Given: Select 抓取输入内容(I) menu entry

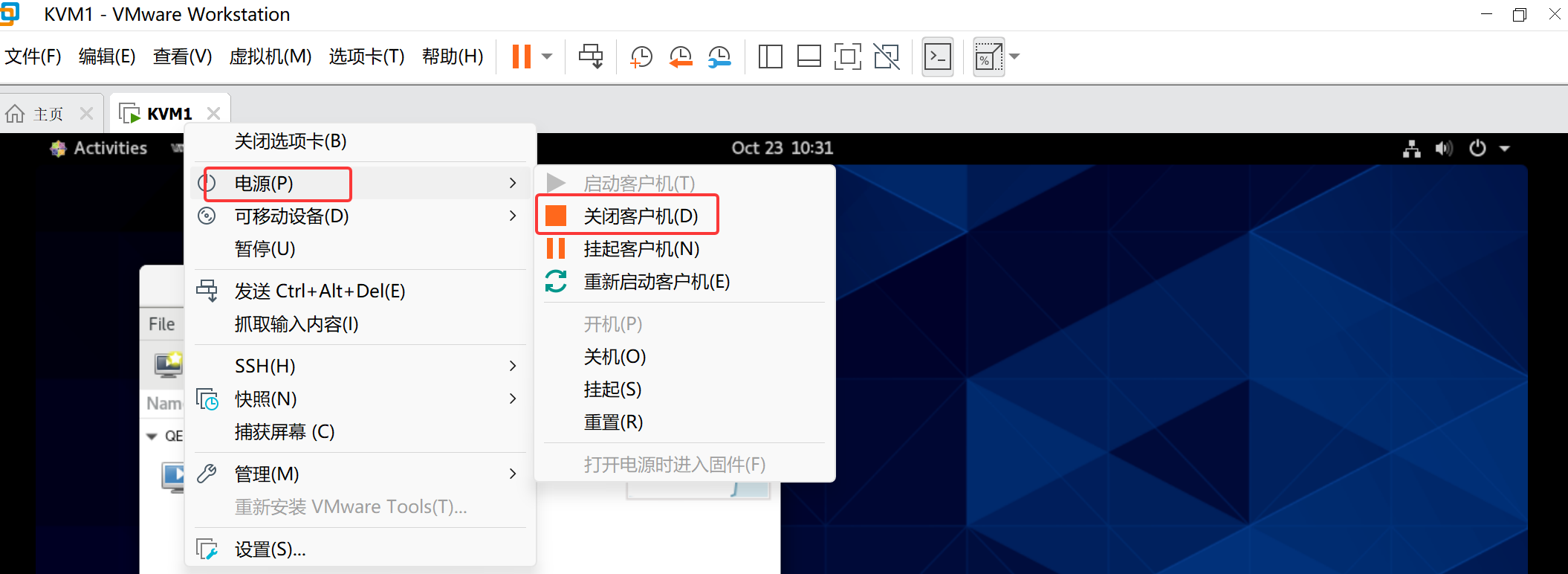Looking at the screenshot, I should pyautogui.click(x=360, y=323).
